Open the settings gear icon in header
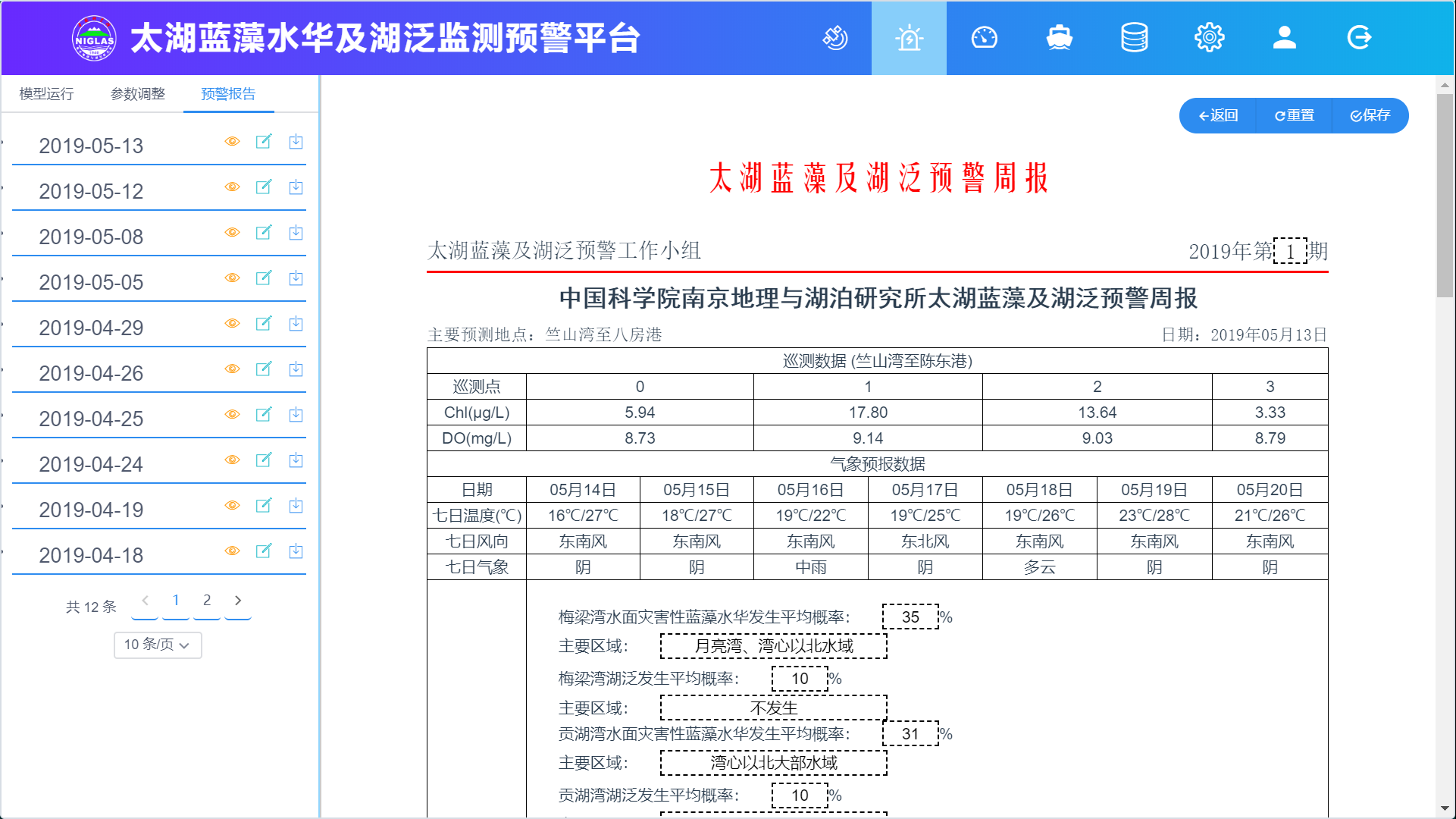 pyautogui.click(x=1209, y=37)
